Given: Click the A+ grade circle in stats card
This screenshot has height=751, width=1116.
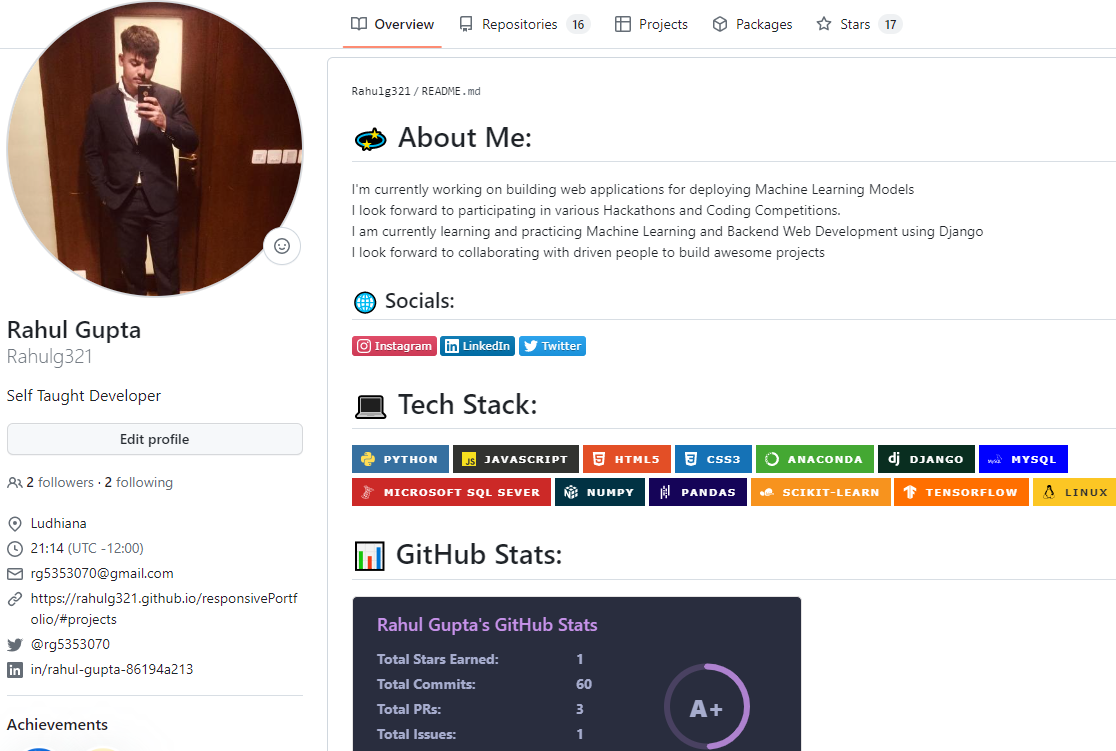Looking at the screenshot, I should pyautogui.click(x=707, y=707).
